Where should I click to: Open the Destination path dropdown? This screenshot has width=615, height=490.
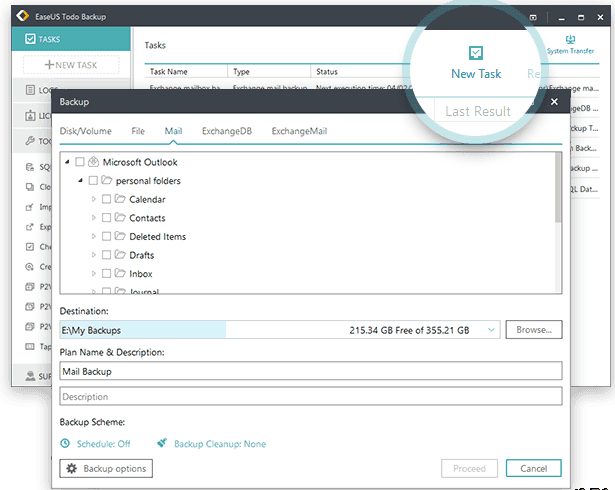click(491, 329)
